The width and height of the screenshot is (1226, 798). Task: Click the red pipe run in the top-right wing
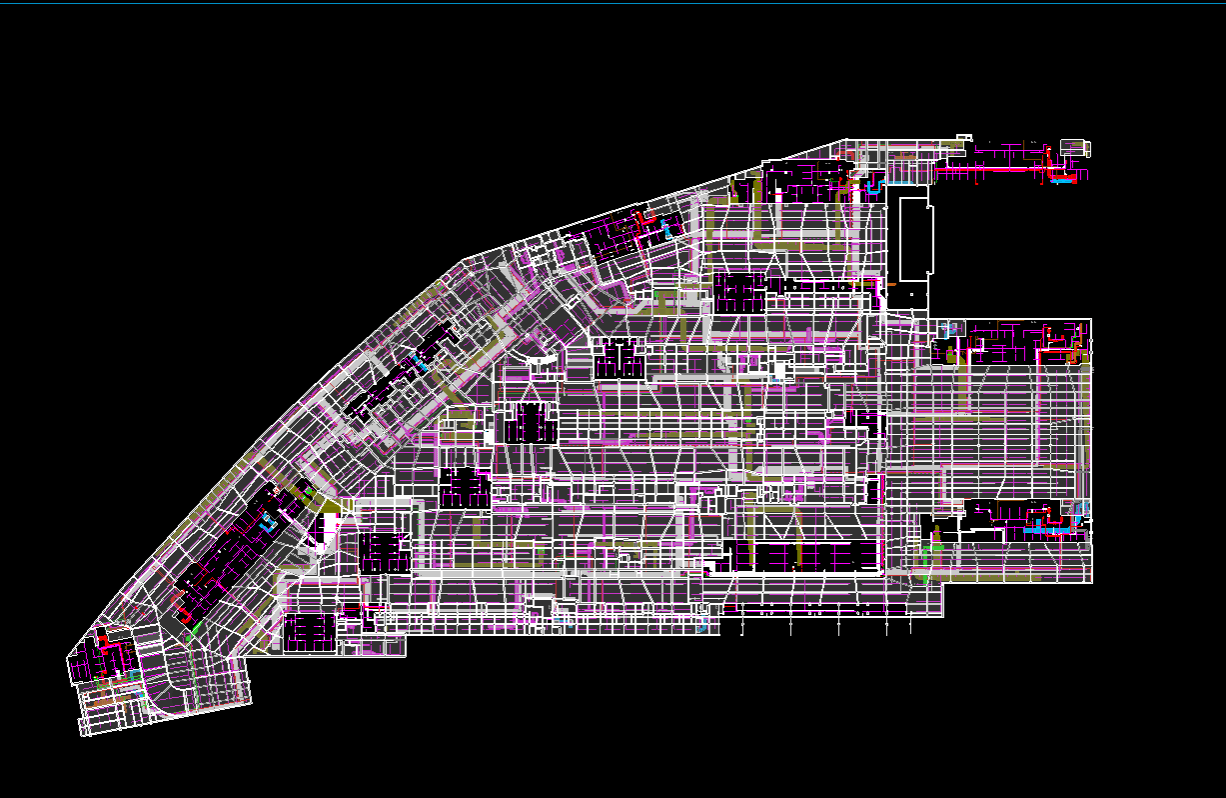point(1000,171)
